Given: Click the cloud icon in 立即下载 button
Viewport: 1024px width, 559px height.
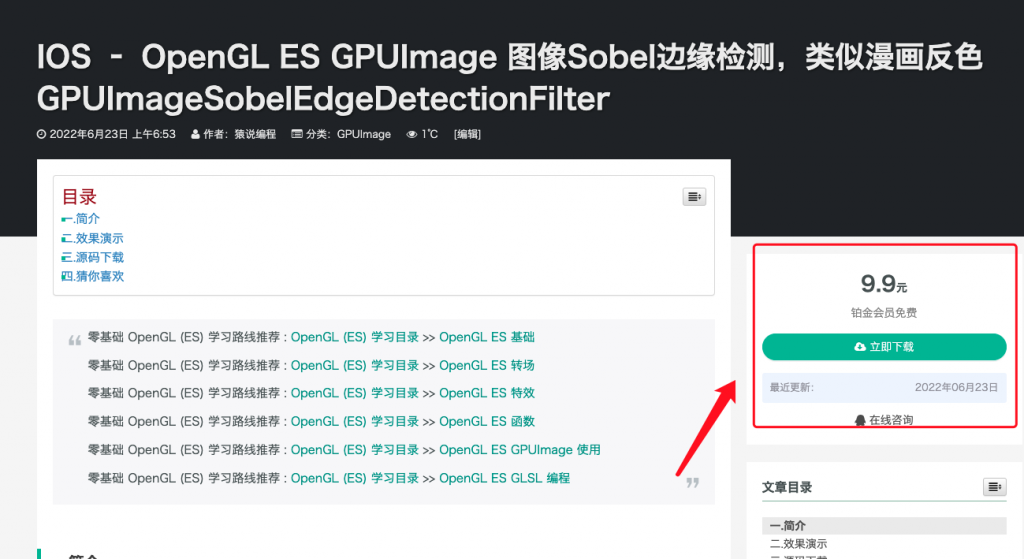Looking at the screenshot, I should click(x=860, y=347).
